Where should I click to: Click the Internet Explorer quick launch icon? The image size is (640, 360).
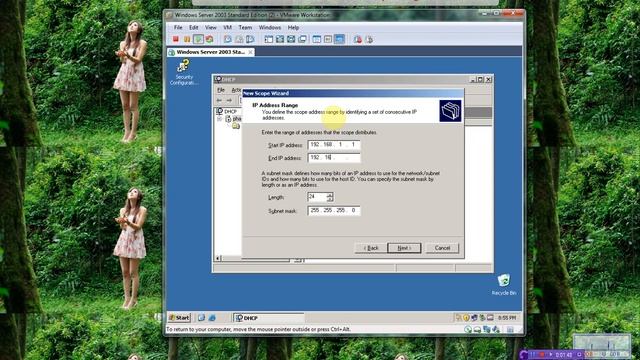(x=212, y=318)
